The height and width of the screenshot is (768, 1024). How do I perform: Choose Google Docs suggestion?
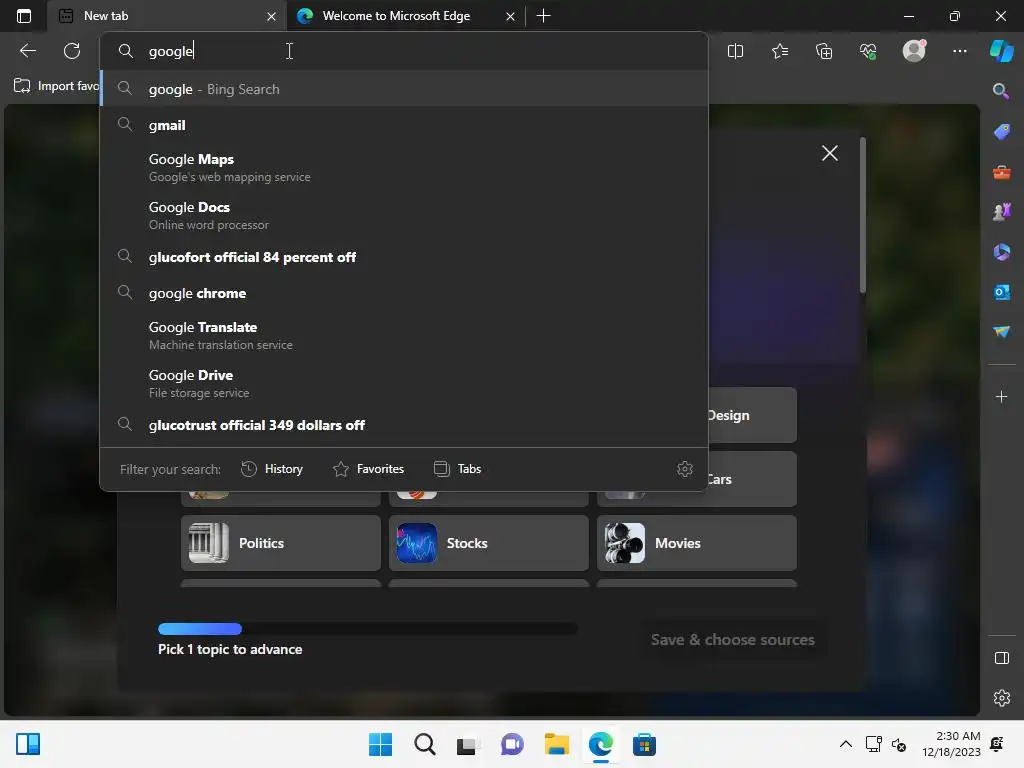pyautogui.click(x=404, y=216)
